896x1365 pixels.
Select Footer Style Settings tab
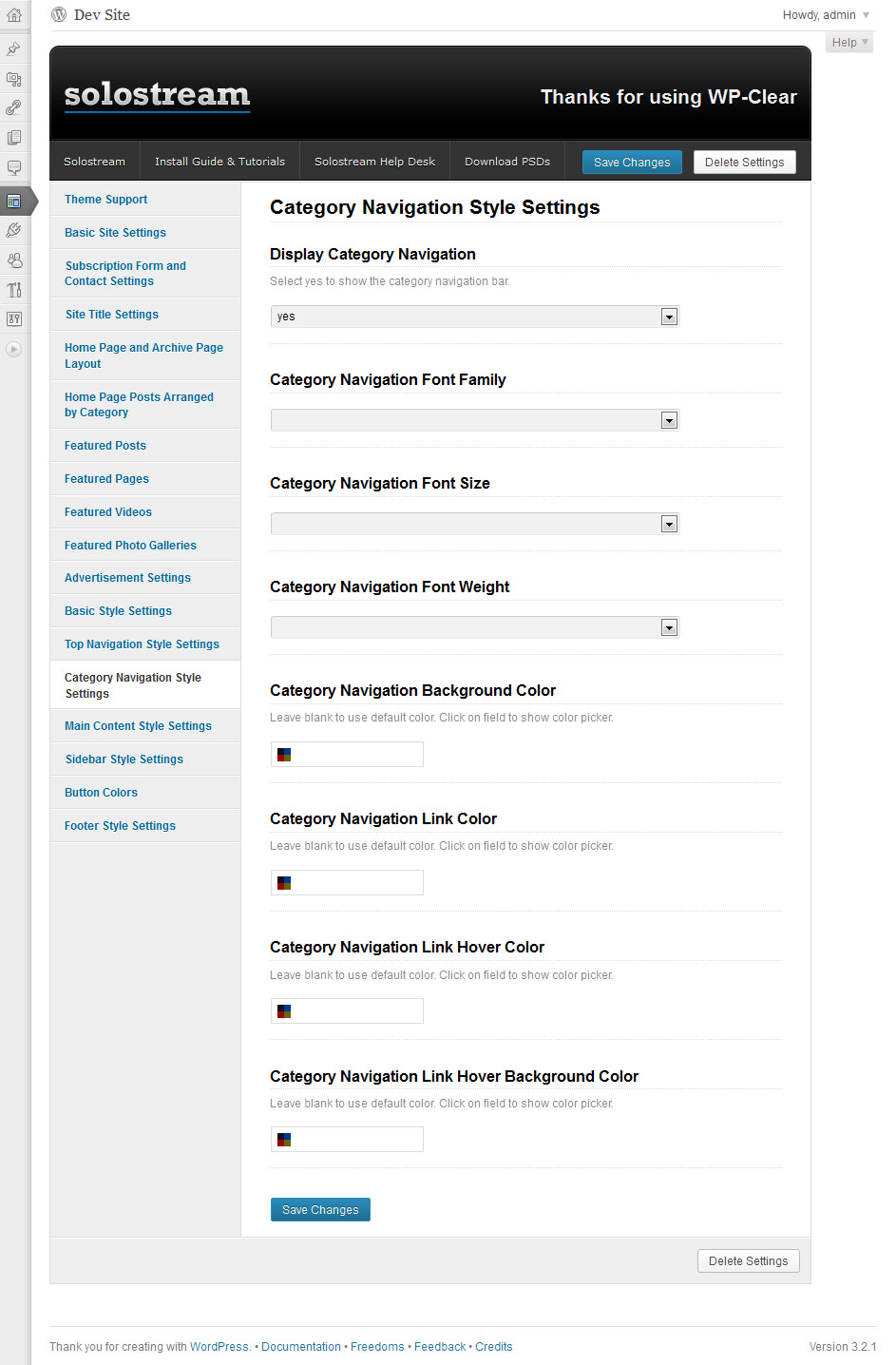pos(145,826)
